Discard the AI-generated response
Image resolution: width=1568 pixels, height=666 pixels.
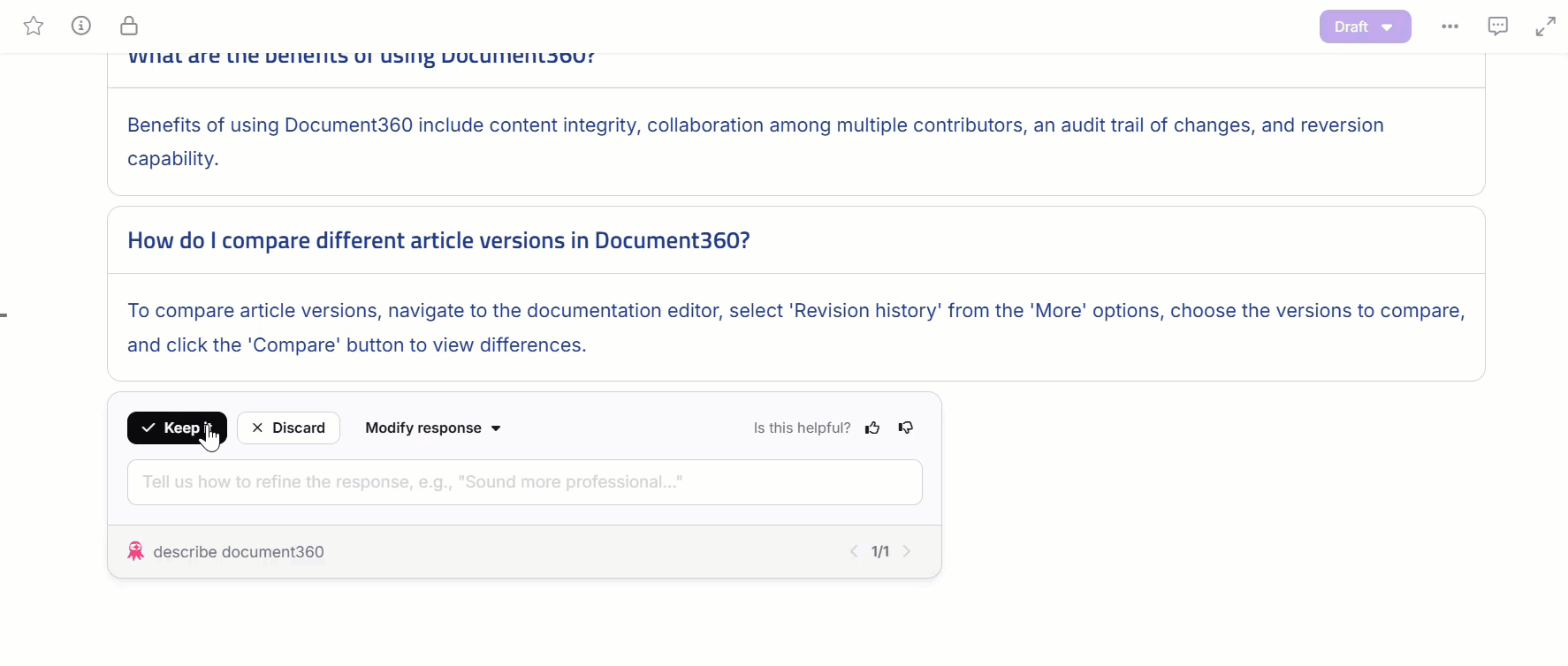coord(288,428)
